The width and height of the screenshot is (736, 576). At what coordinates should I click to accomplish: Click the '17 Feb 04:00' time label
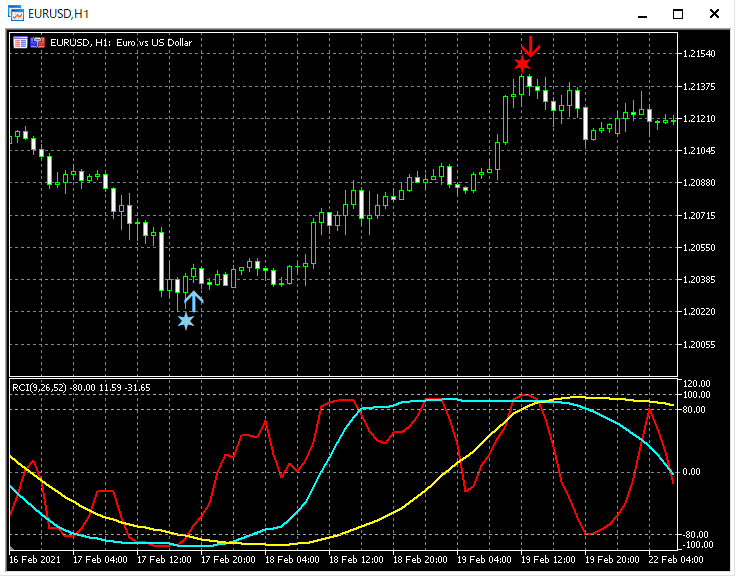(100, 560)
